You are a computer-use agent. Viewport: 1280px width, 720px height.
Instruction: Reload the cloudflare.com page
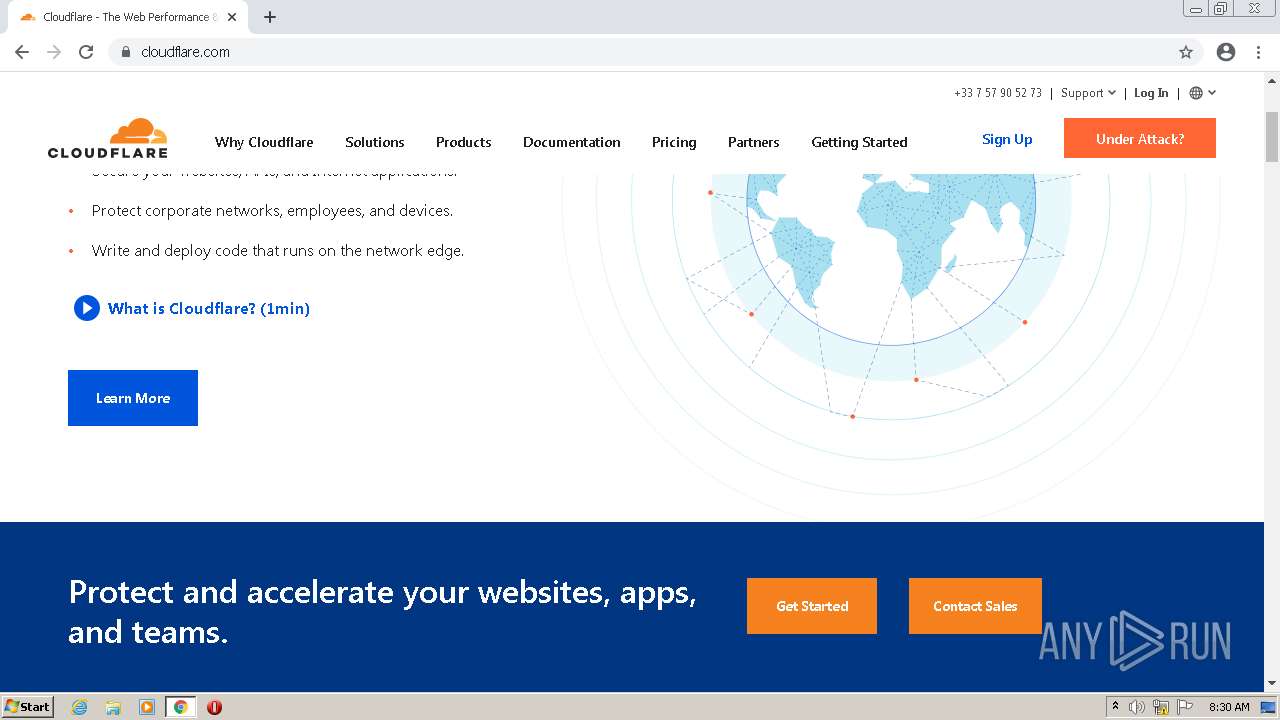(86, 52)
